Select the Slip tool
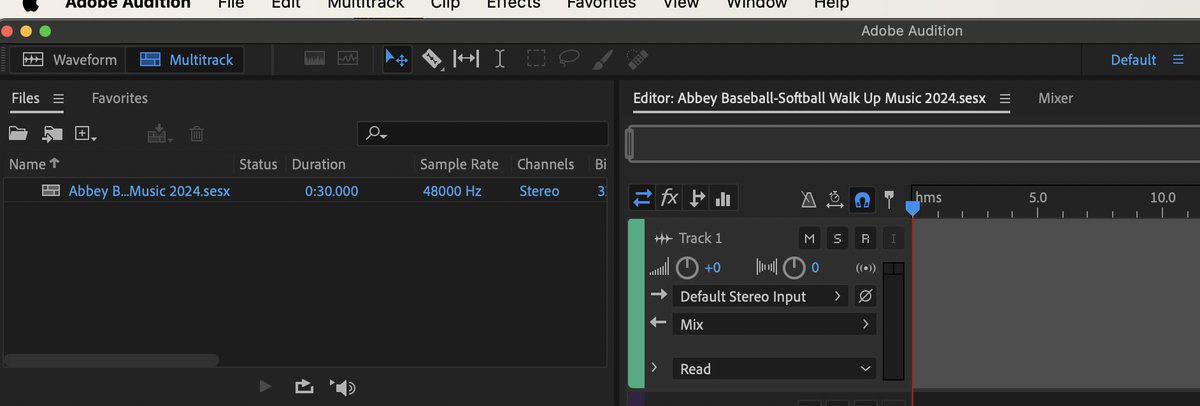This screenshot has width=1200, height=406. tap(466, 59)
